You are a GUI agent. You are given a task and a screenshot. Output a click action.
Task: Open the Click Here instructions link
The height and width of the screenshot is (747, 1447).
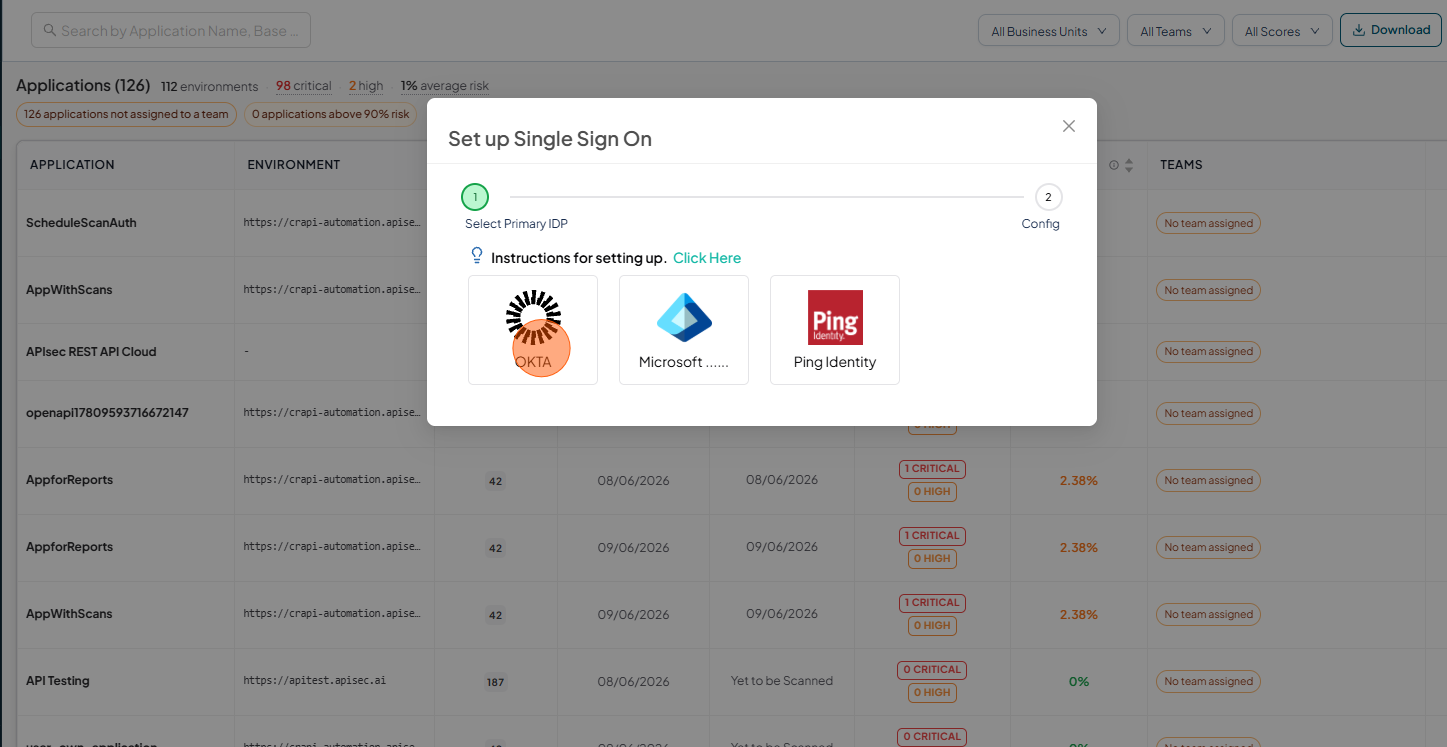pyautogui.click(x=707, y=258)
